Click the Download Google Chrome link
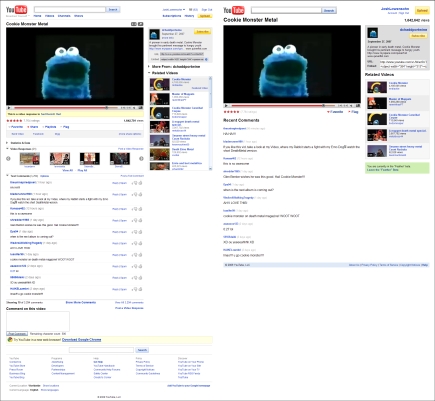Viewport: 435px width, 401px height. point(82,340)
